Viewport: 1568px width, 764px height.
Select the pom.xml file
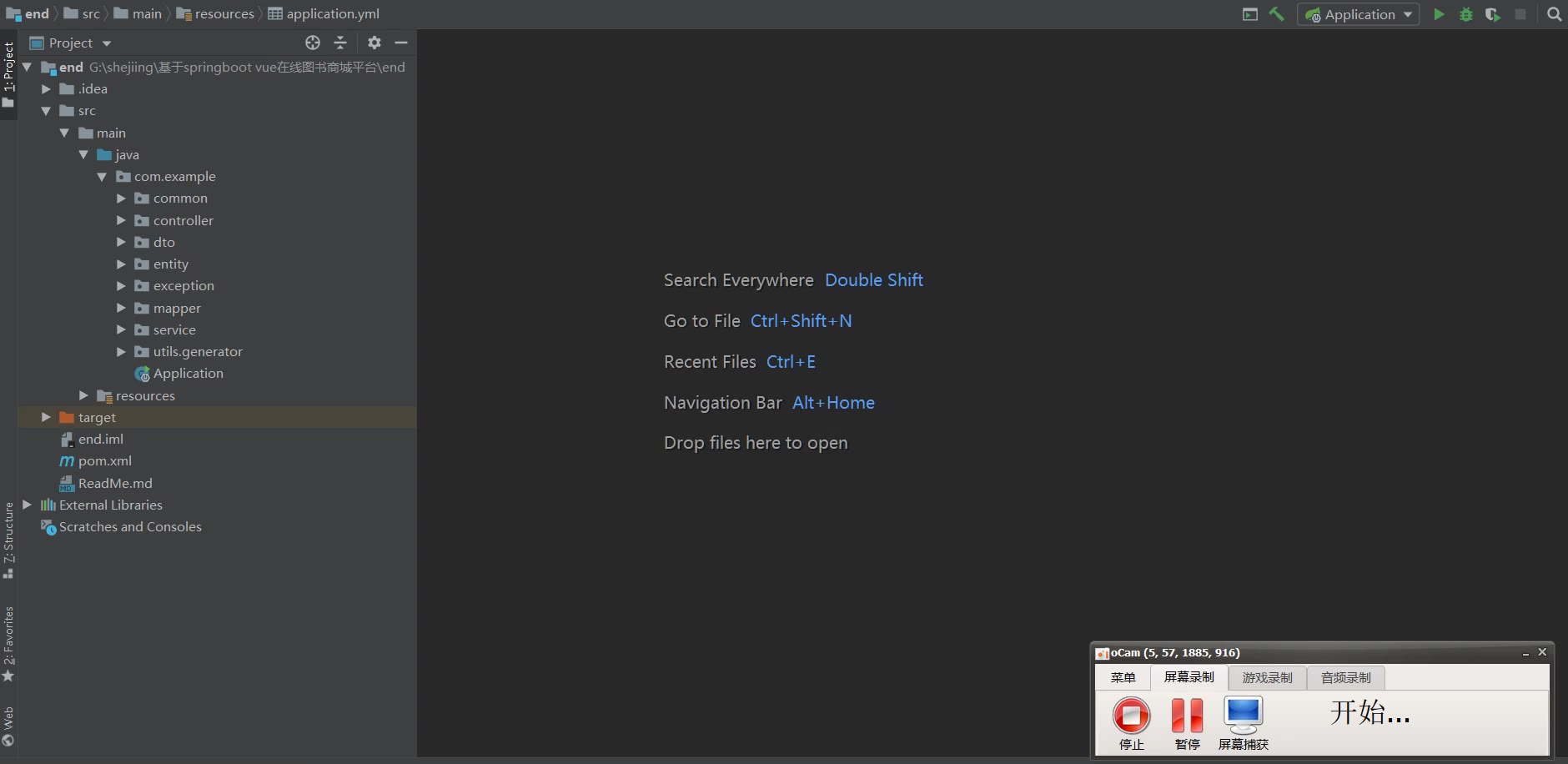[x=104, y=460]
